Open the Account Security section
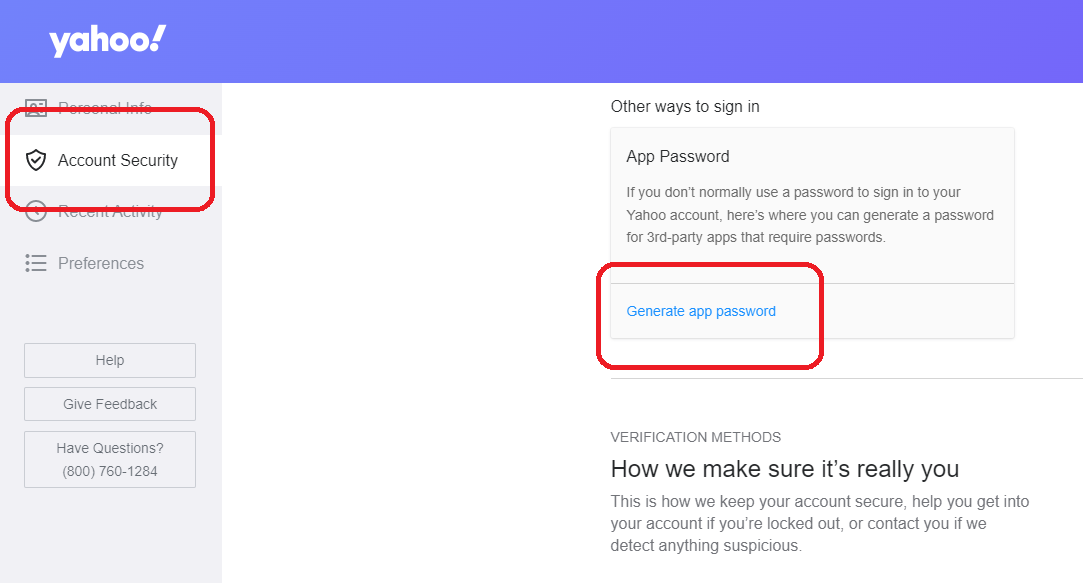Image resolution: width=1083 pixels, height=583 pixels. [111, 160]
